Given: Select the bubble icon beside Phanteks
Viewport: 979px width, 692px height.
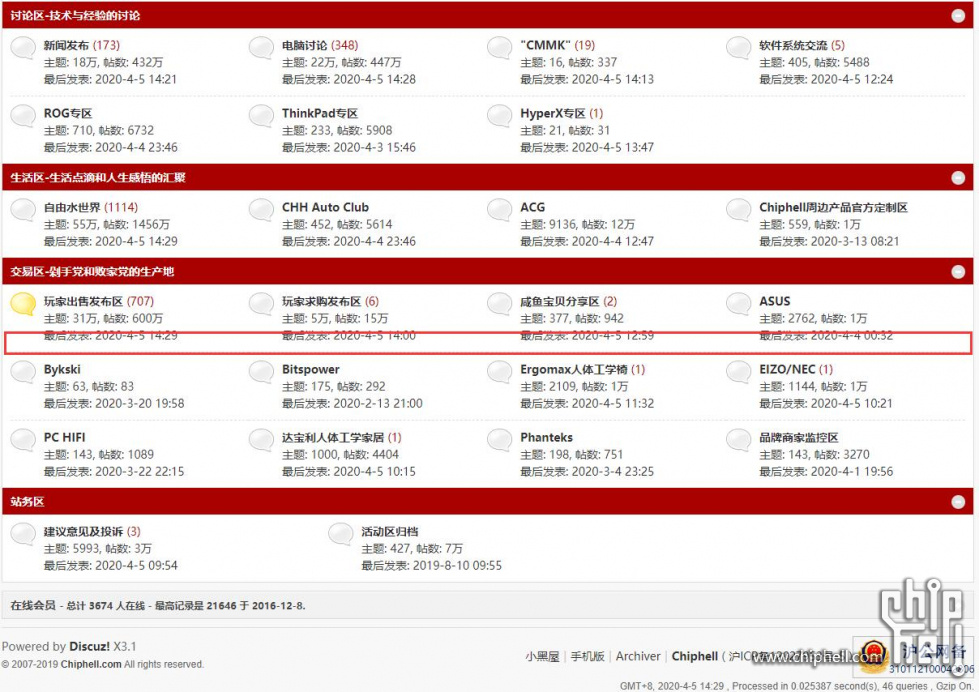Looking at the screenshot, I should tap(499, 440).
